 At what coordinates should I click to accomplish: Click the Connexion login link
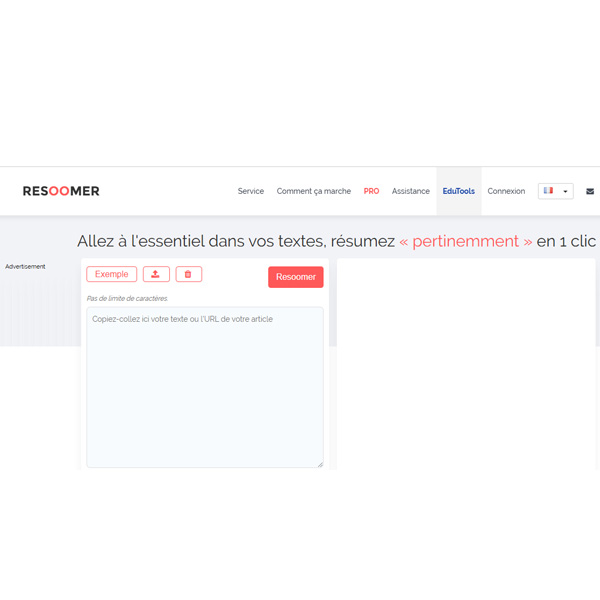506,191
